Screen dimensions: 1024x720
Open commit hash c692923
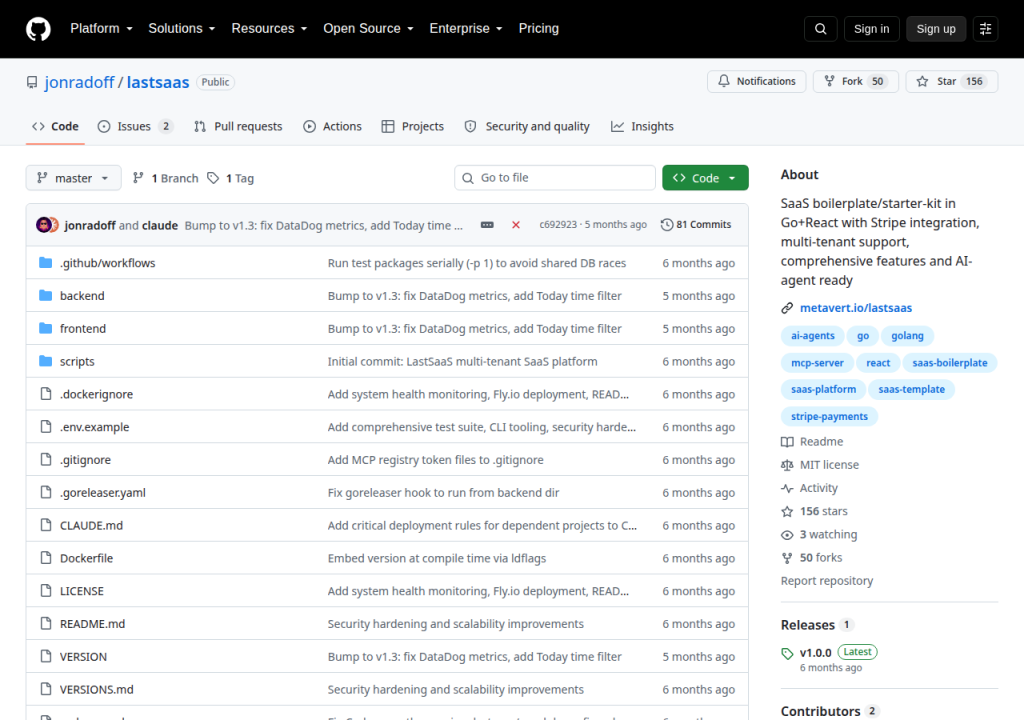(x=558, y=225)
